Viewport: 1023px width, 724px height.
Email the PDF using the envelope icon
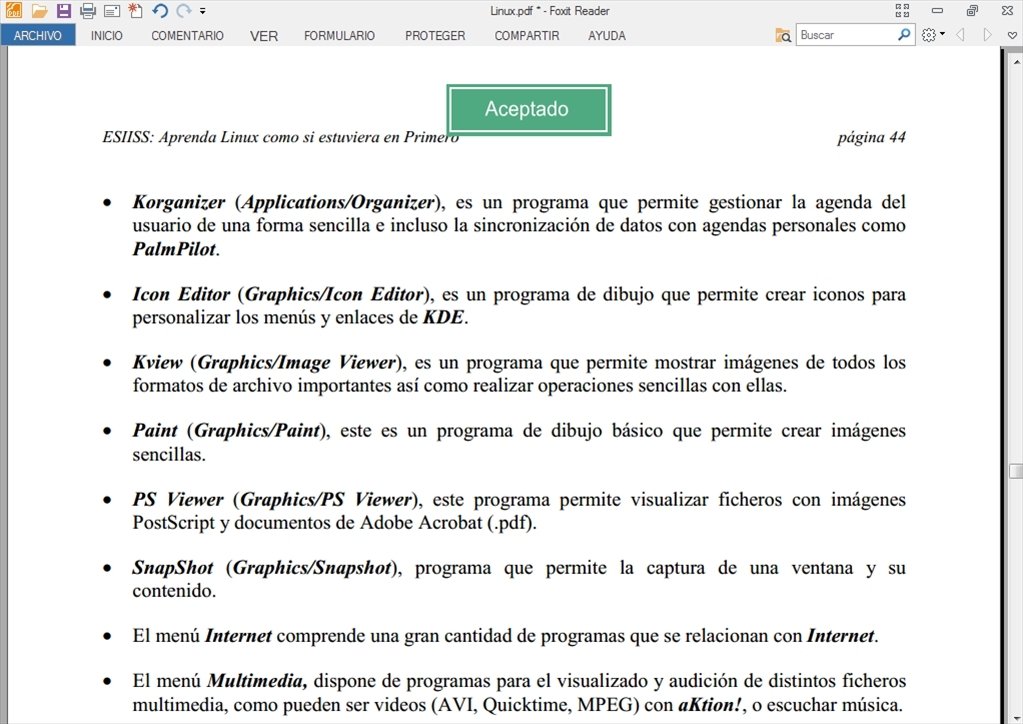tap(112, 11)
